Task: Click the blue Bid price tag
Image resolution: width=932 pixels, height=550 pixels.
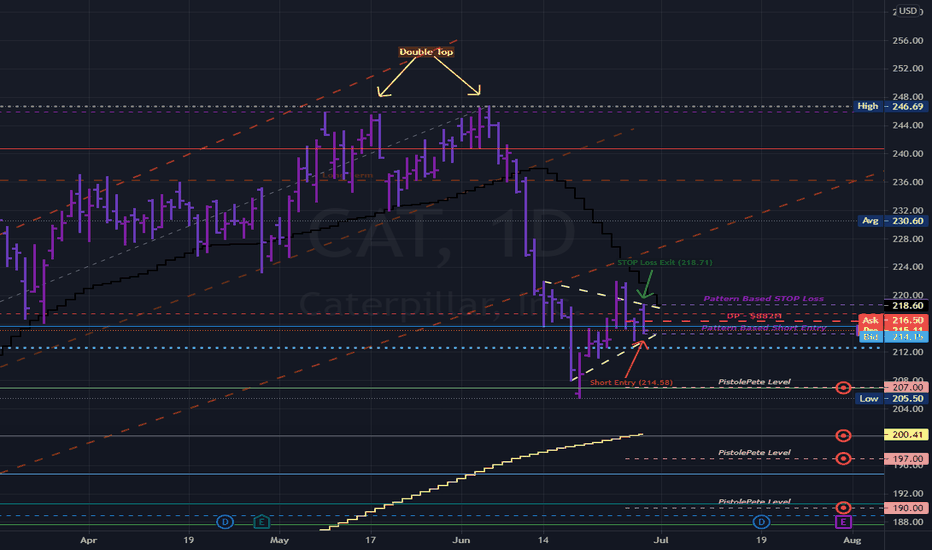Action: click(x=893, y=337)
